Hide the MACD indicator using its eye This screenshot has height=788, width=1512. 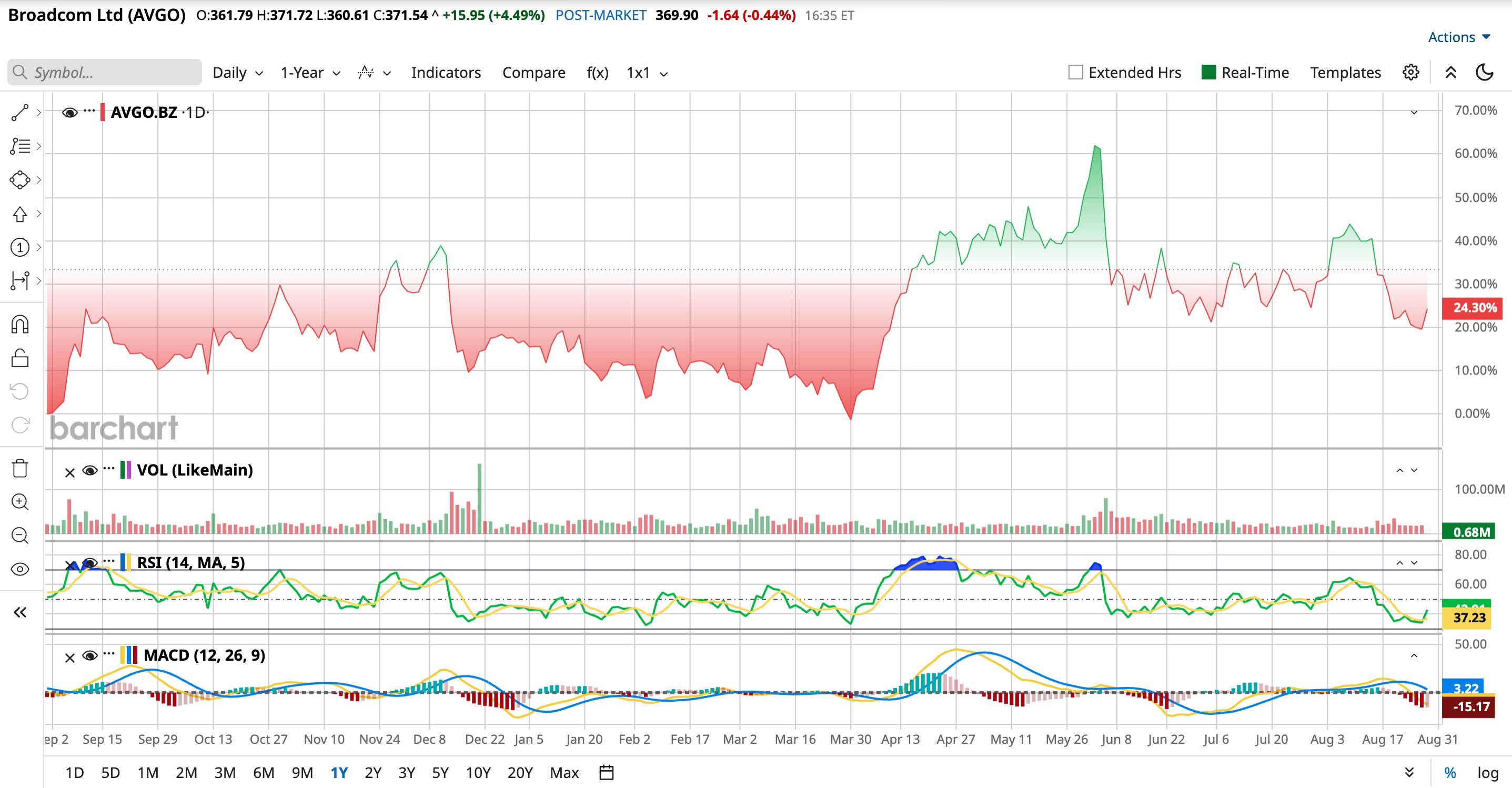click(x=89, y=656)
